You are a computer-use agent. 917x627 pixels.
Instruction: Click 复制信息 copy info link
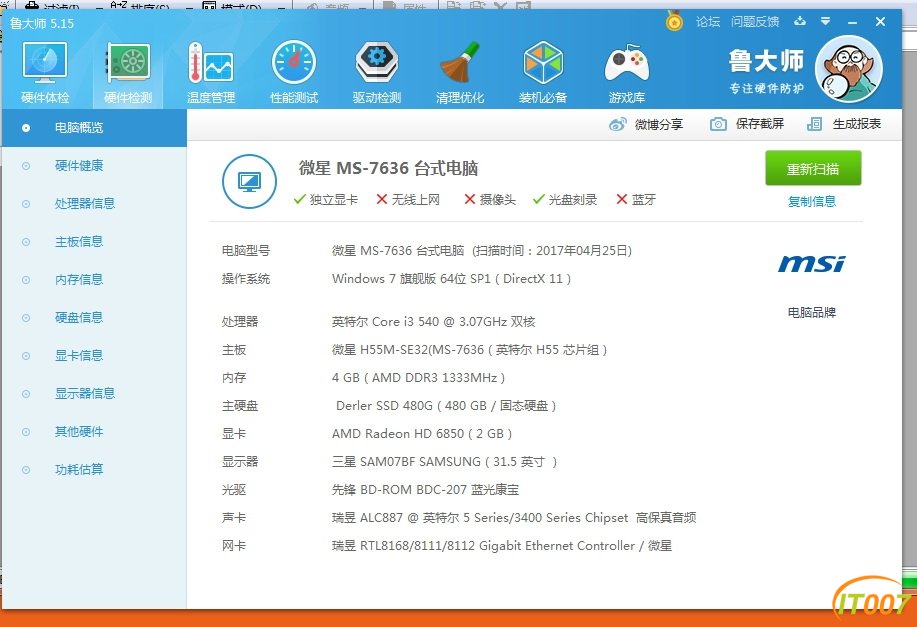click(x=812, y=201)
